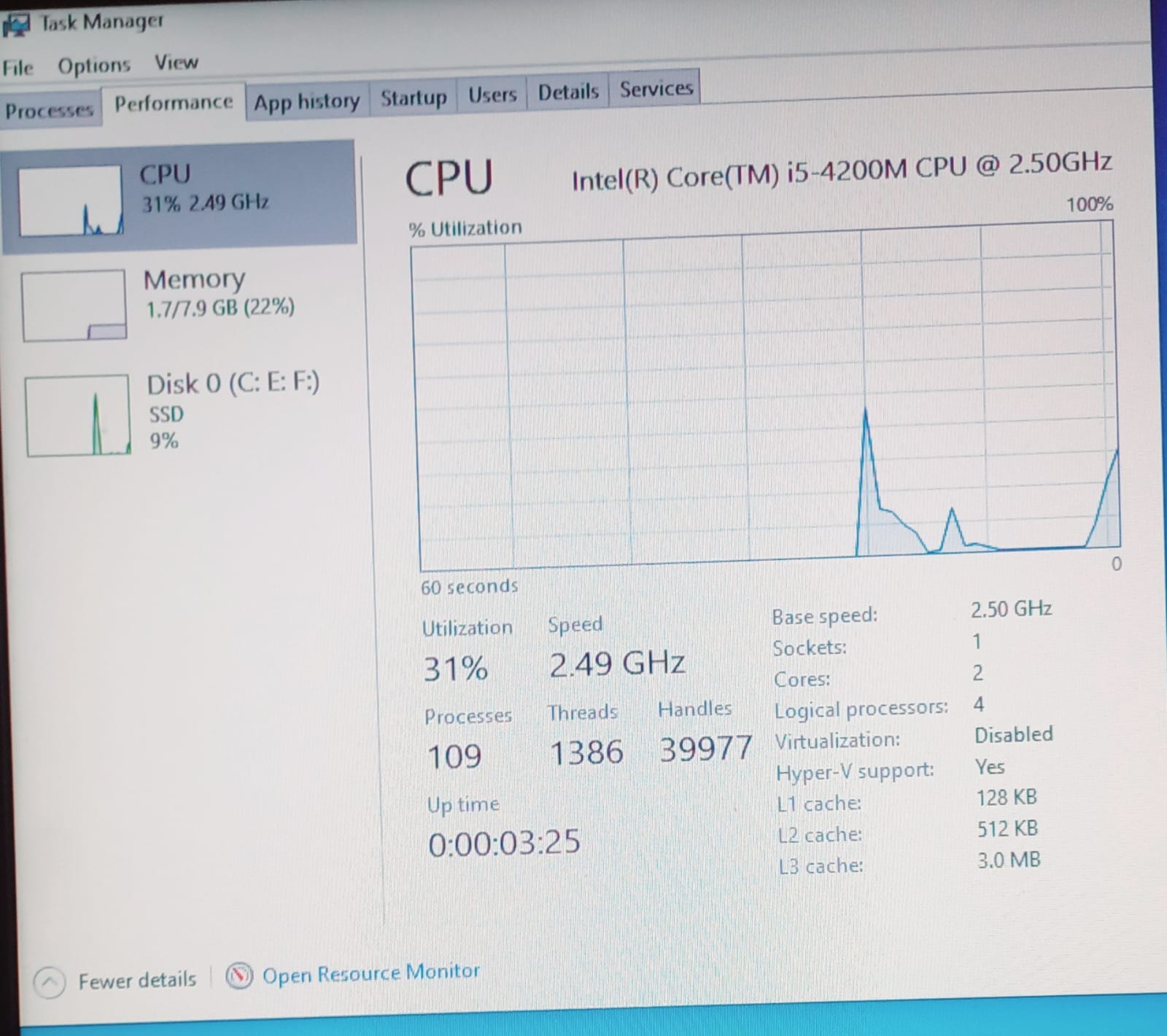Click the Task Manager title bar icon
Screen dimensions: 1167x1036
pos(16,23)
